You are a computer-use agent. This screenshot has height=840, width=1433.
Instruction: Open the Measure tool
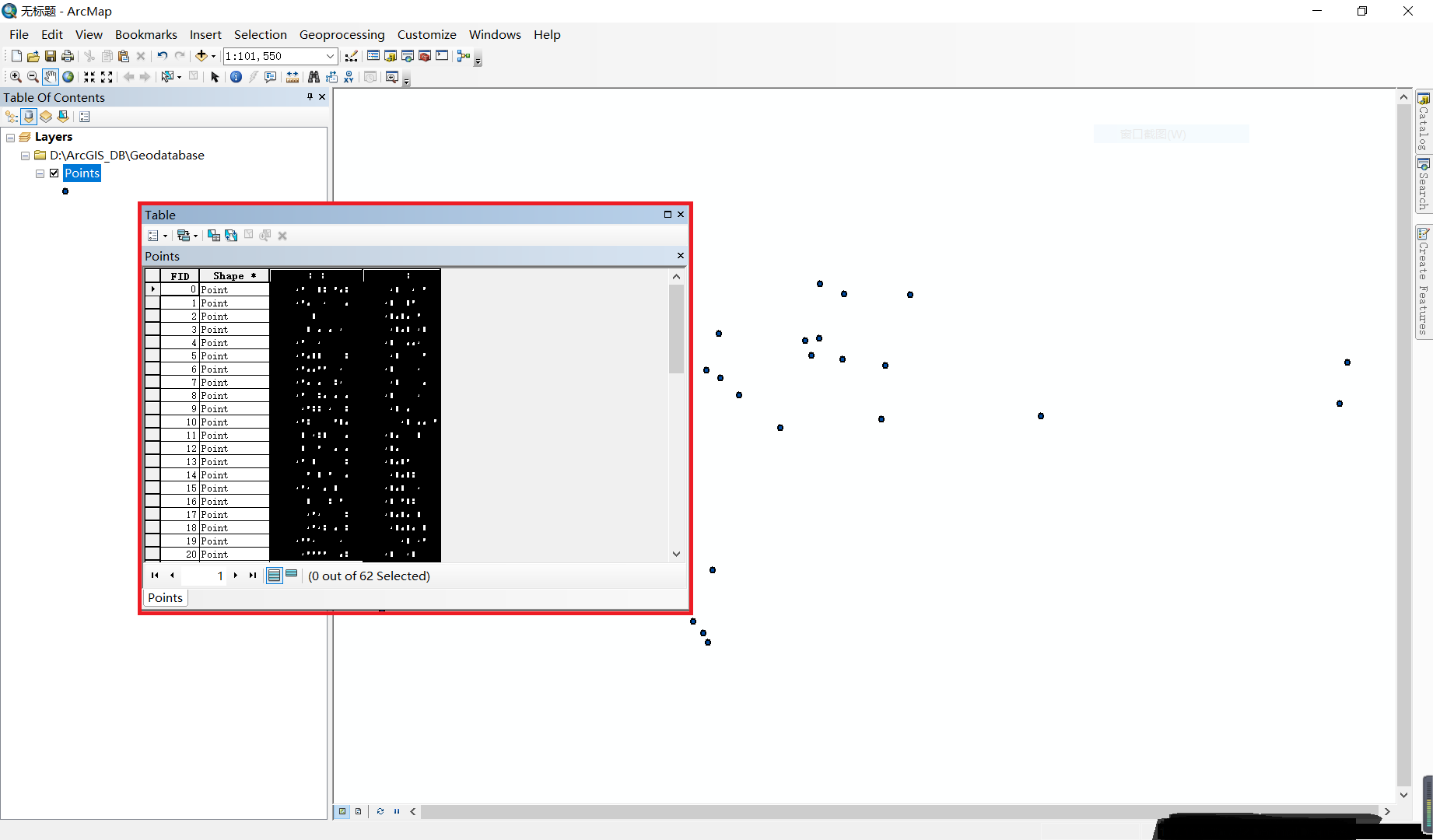coord(292,76)
